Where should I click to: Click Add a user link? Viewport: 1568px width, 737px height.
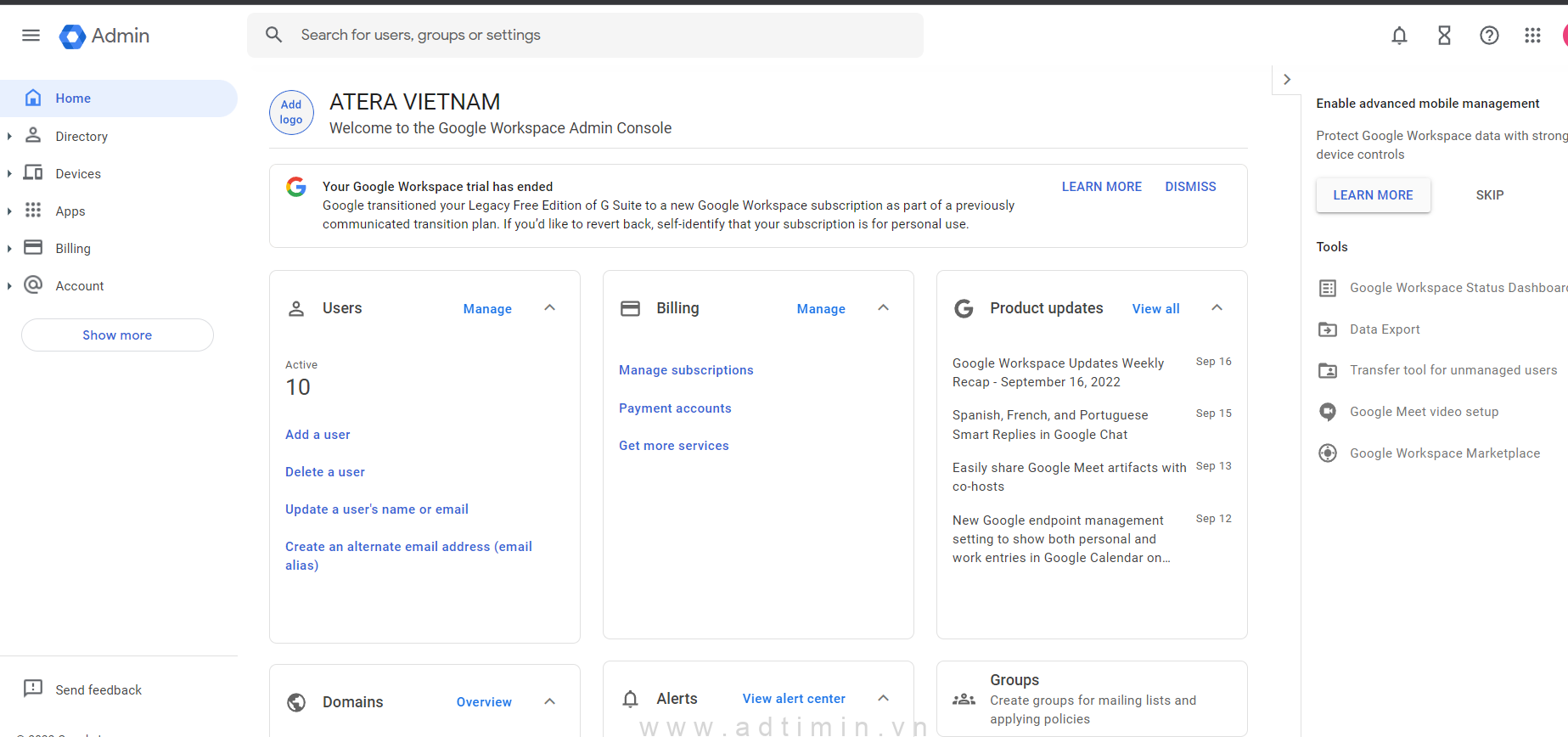pyautogui.click(x=318, y=435)
